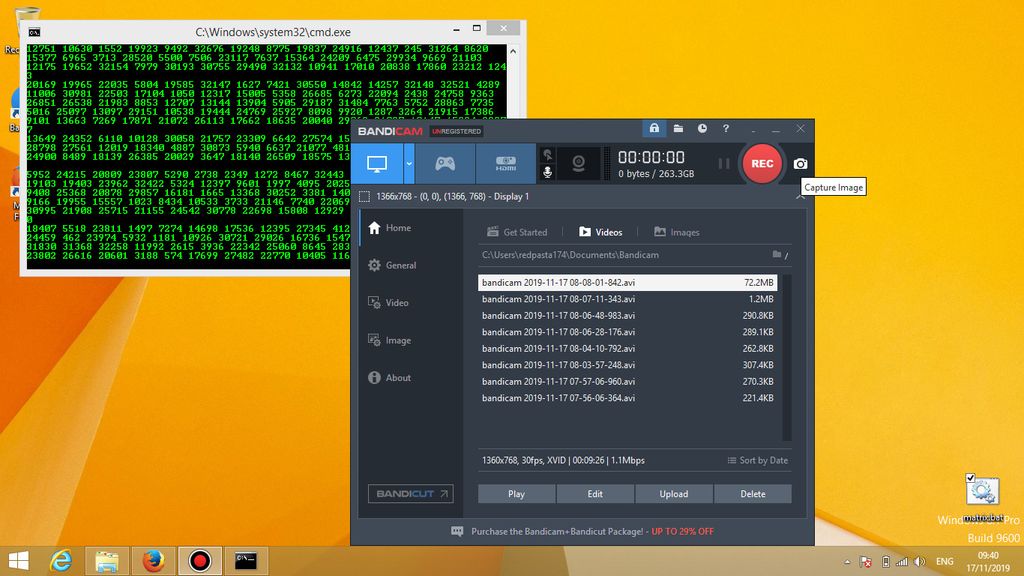Image resolution: width=1024 pixels, height=576 pixels.
Task: Launch Firefox from taskbar
Action: (153, 561)
